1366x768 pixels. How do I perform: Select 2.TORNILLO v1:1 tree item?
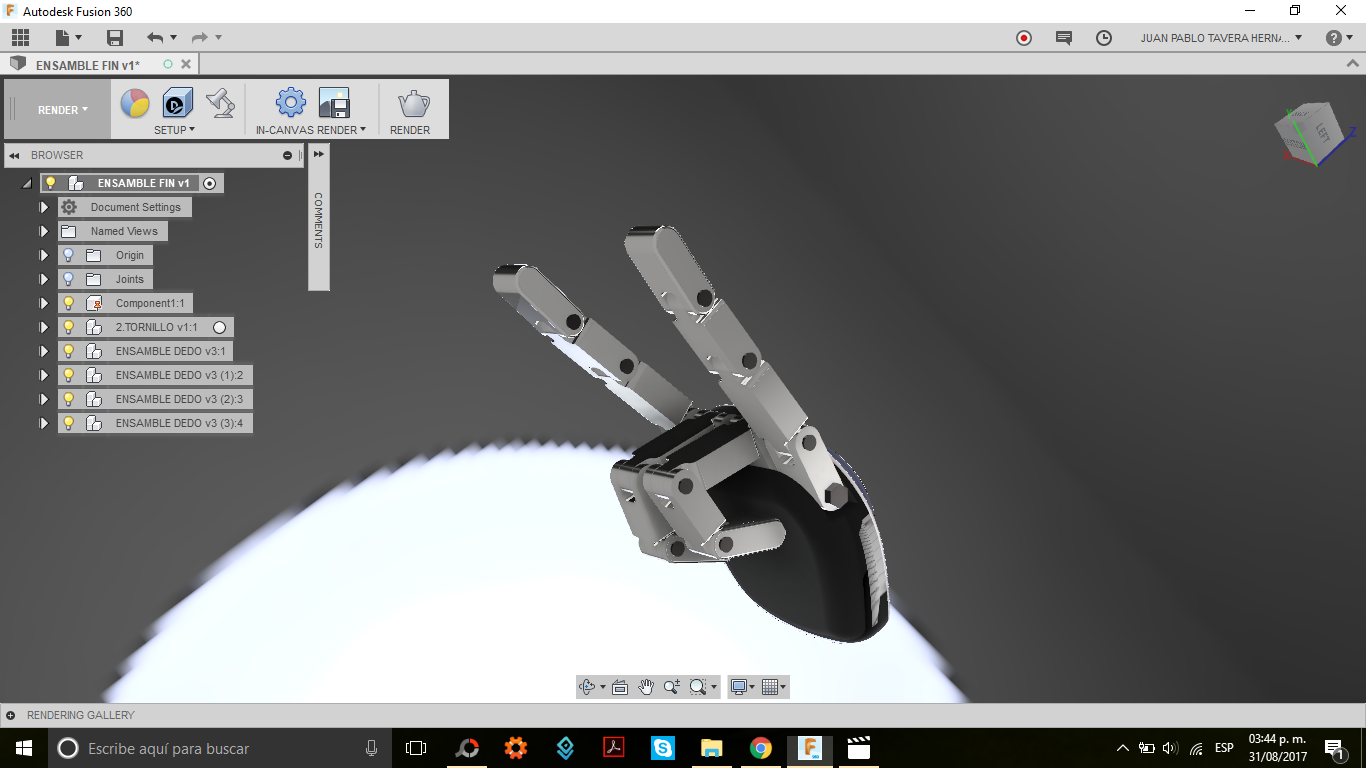[x=157, y=327]
